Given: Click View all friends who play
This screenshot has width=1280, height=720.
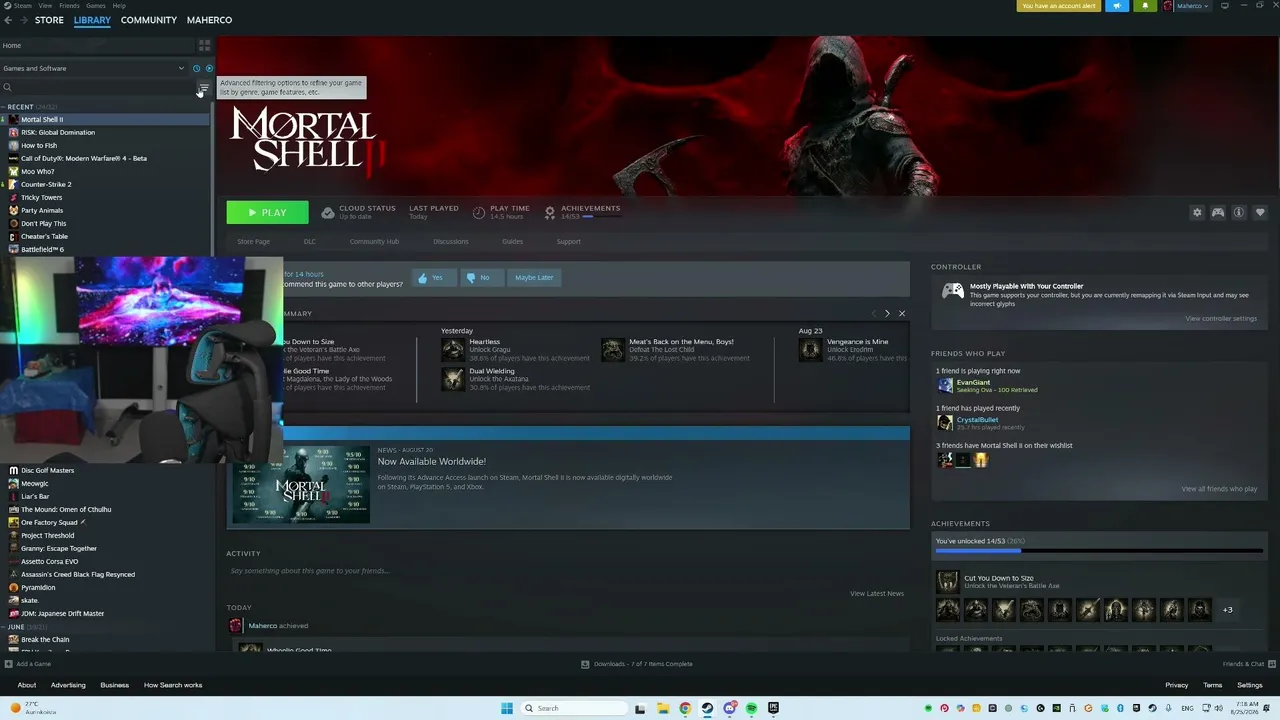Looking at the screenshot, I should tap(1219, 489).
